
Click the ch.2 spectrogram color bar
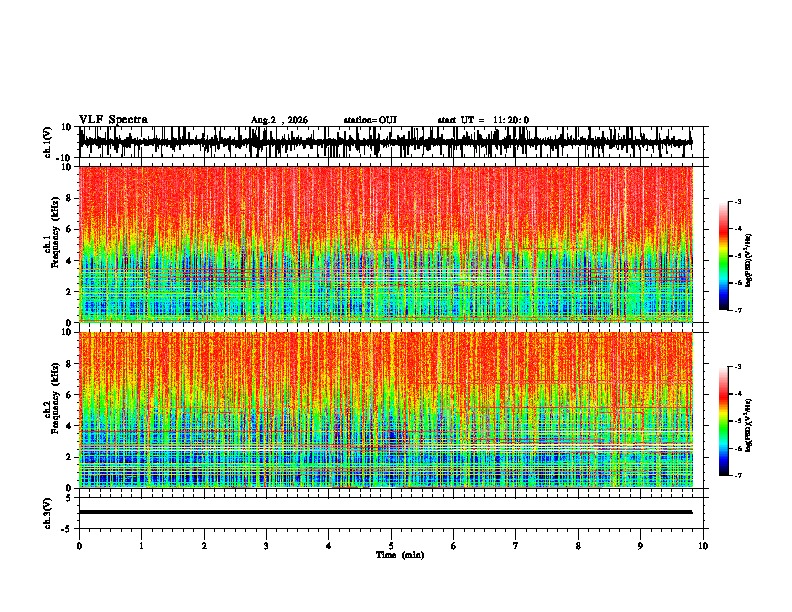(x=723, y=421)
